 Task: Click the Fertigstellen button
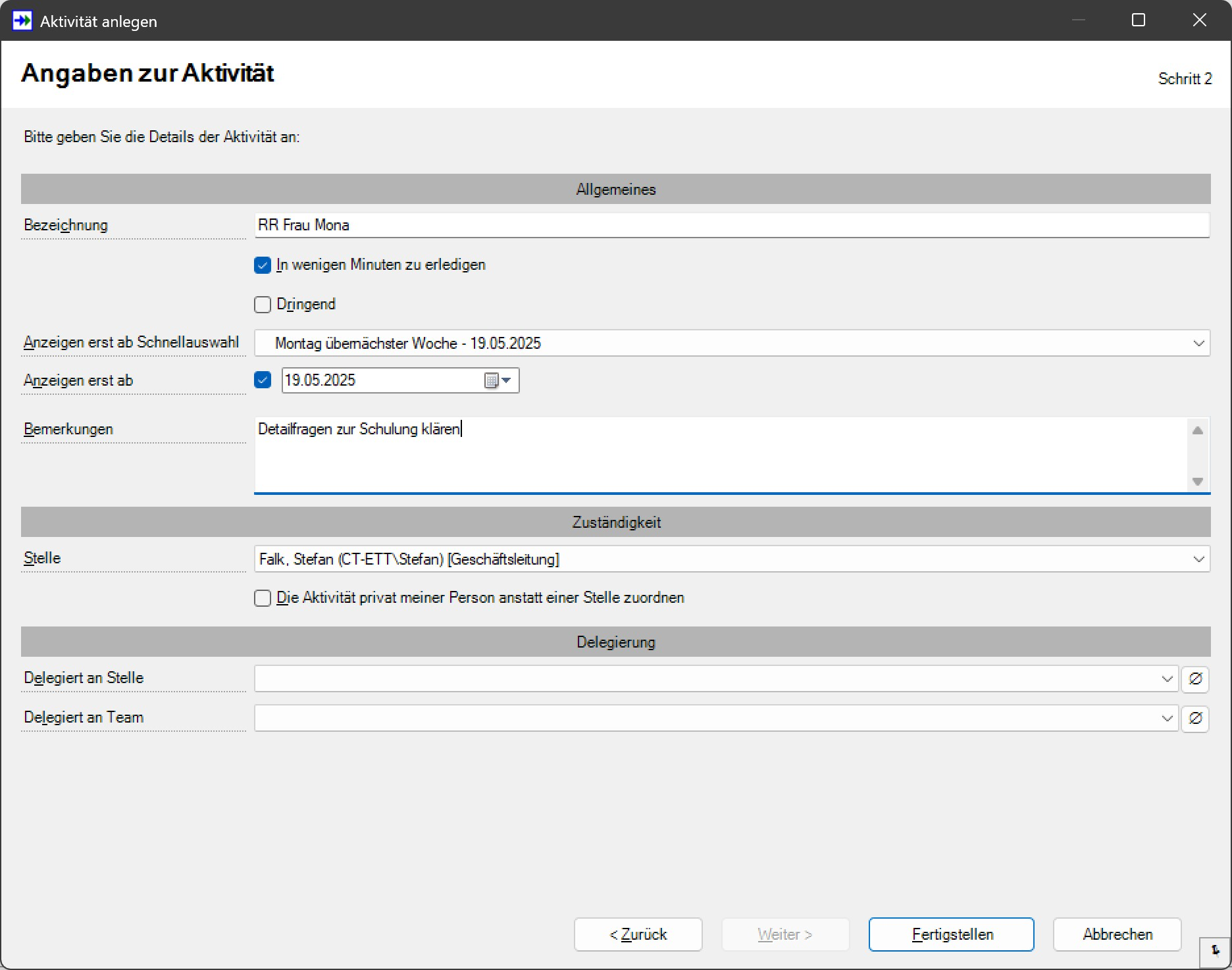click(951, 934)
